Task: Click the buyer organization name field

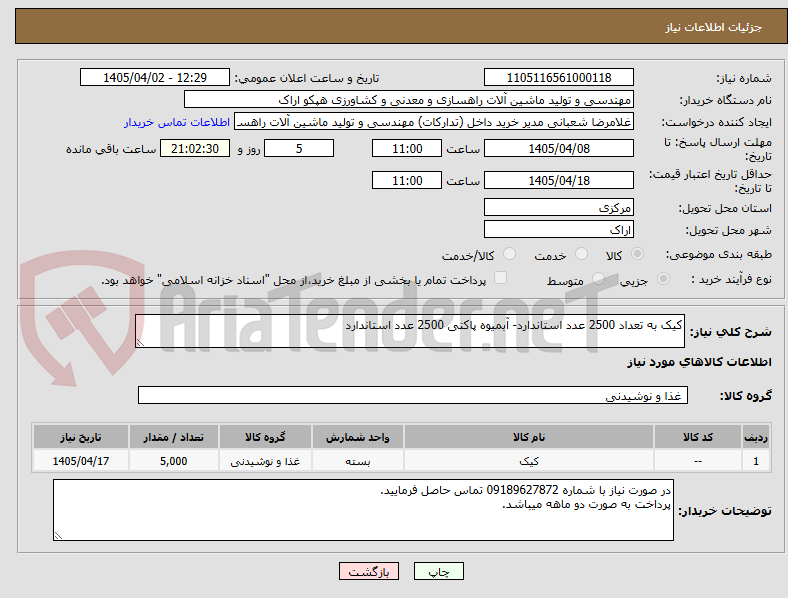Action: 409,99
